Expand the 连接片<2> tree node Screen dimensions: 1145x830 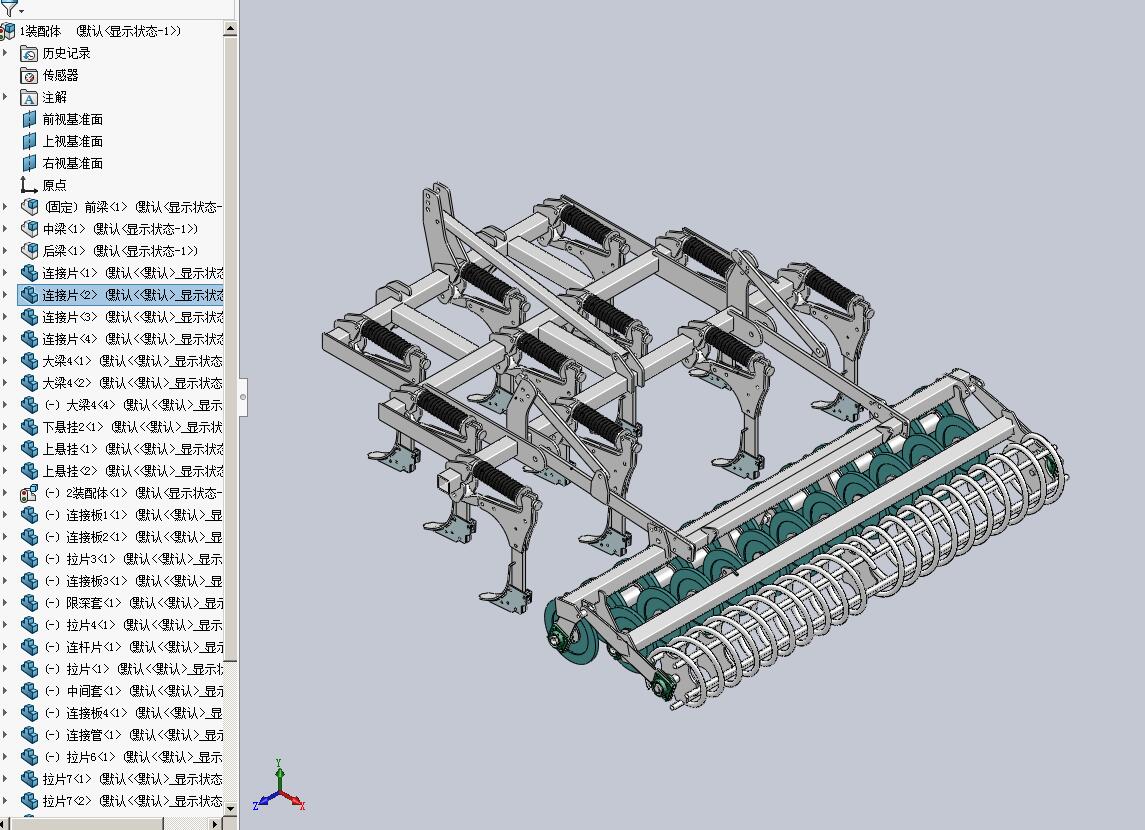click(6, 295)
